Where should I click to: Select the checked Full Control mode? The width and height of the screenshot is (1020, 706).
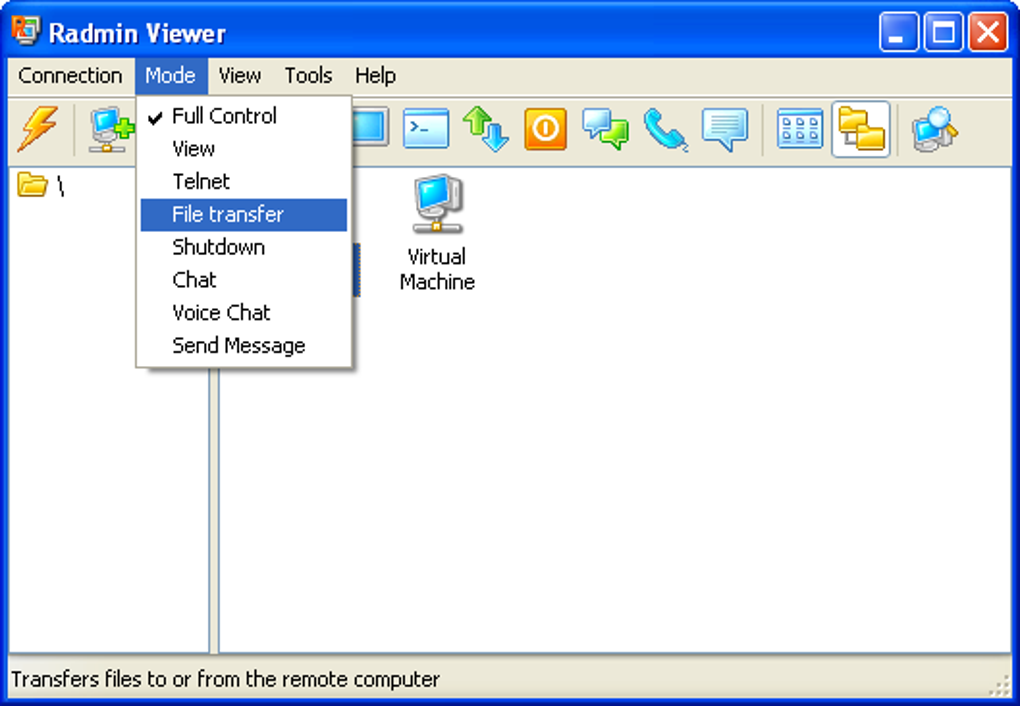244,116
